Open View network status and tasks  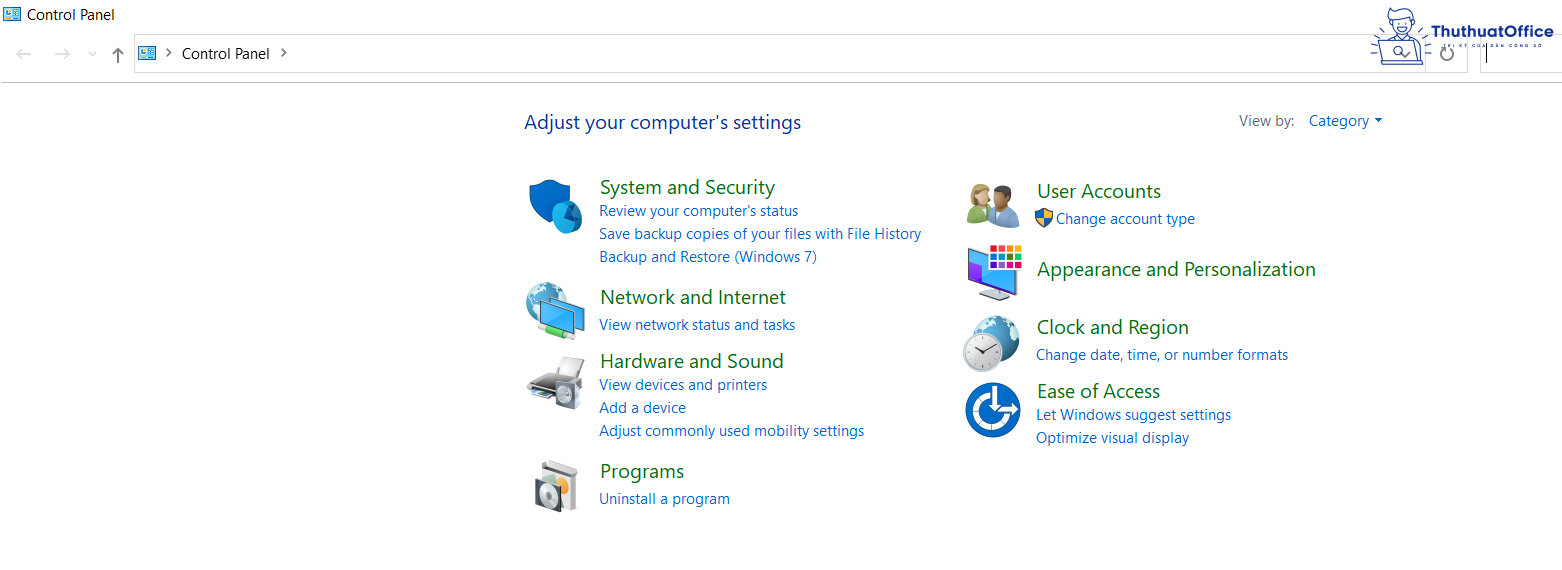pyautogui.click(x=697, y=325)
